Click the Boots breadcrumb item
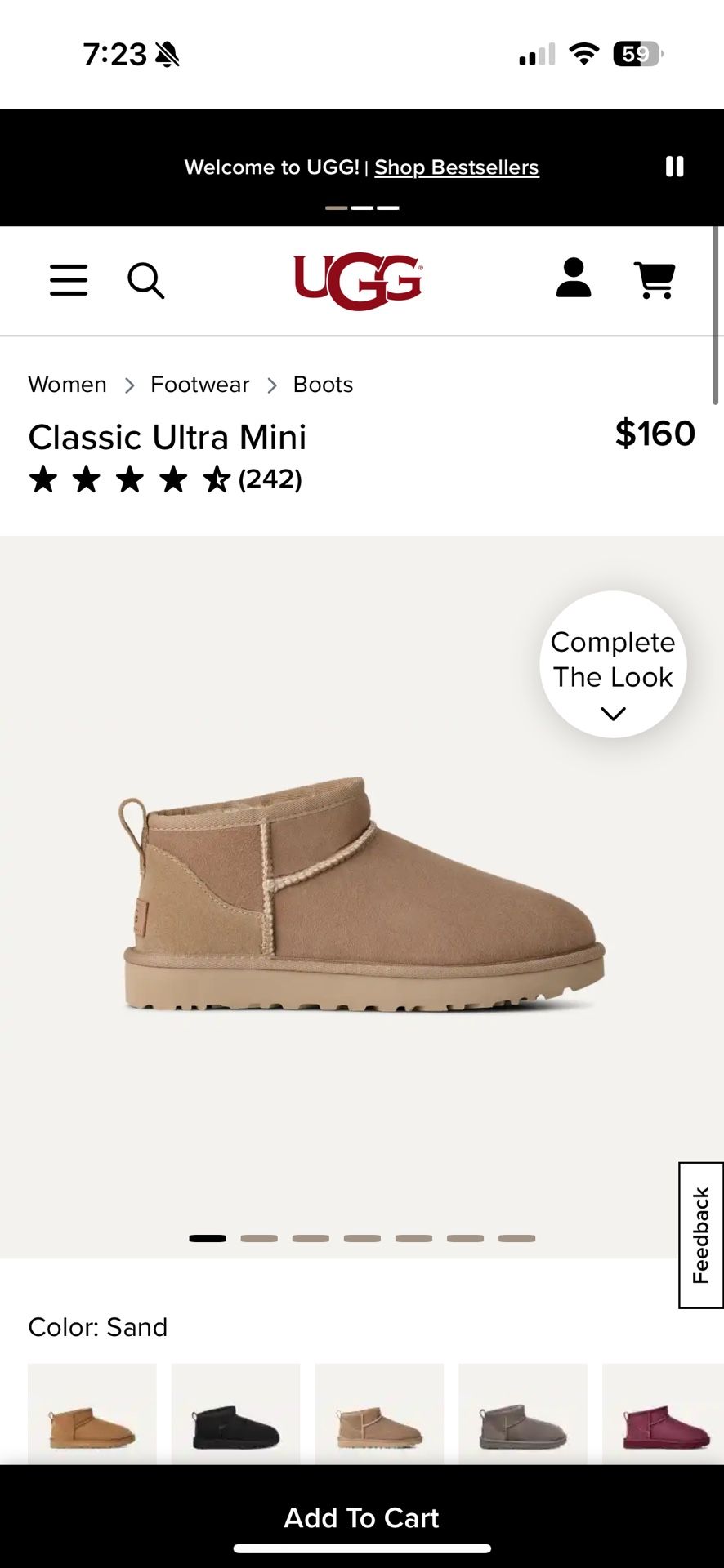This screenshot has height=1568, width=724. click(322, 384)
